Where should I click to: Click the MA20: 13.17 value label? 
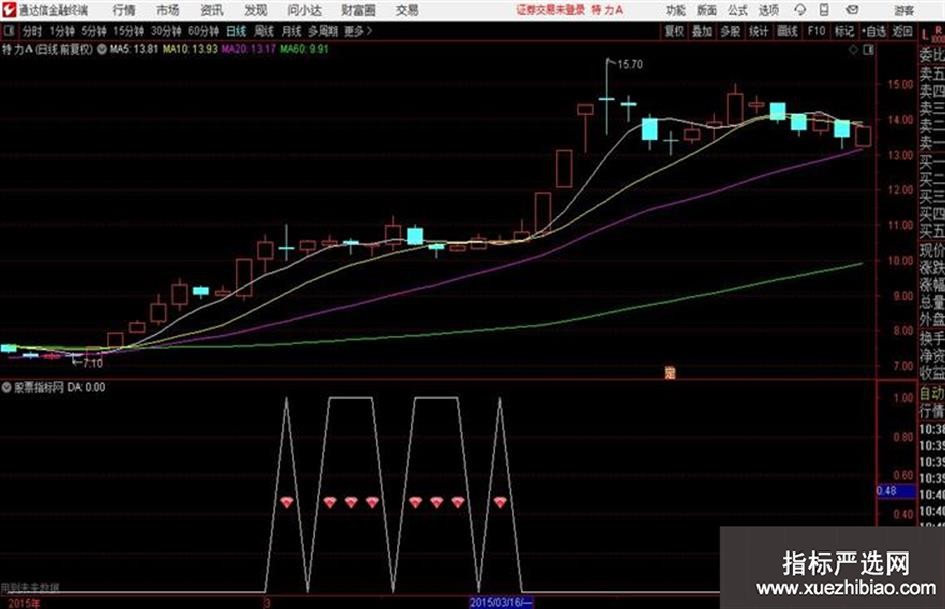click(x=248, y=49)
